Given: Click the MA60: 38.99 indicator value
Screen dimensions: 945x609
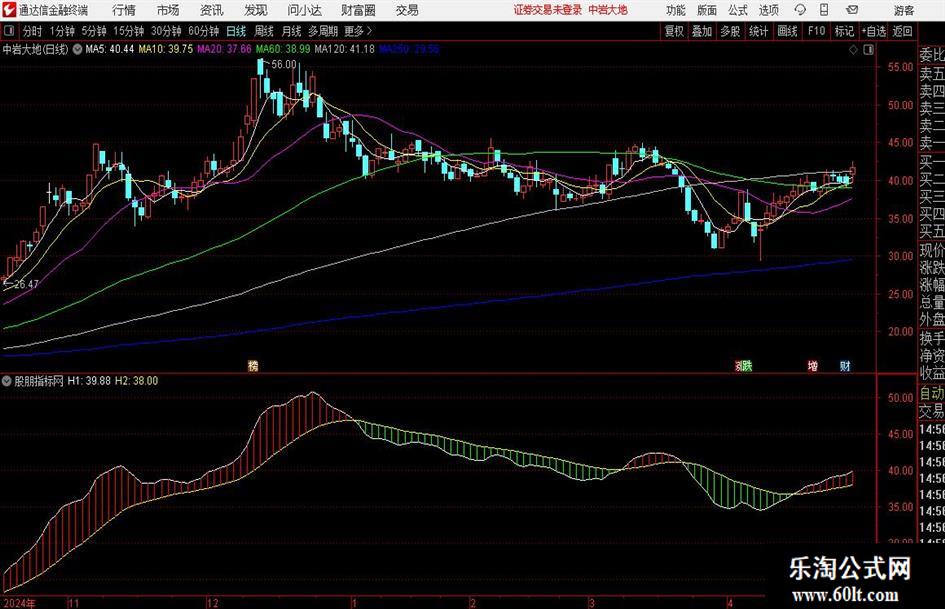Looking at the screenshot, I should click(283, 49).
